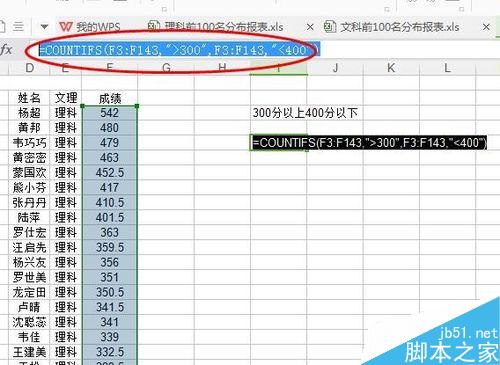Screen dimensions: 500x365
Task: Select the cell with name 王建美
Action: 29,352
